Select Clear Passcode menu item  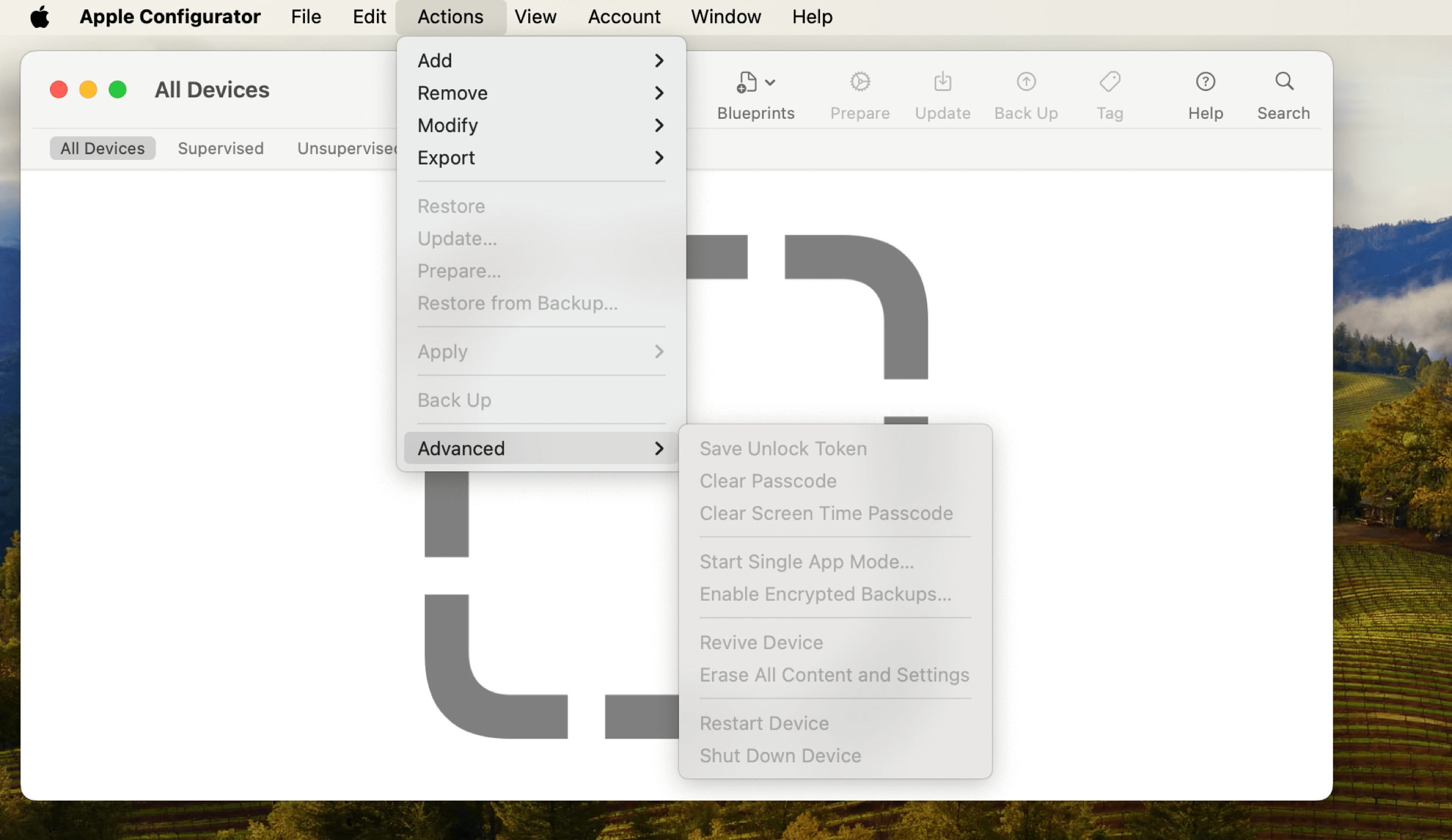click(x=835, y=481)
